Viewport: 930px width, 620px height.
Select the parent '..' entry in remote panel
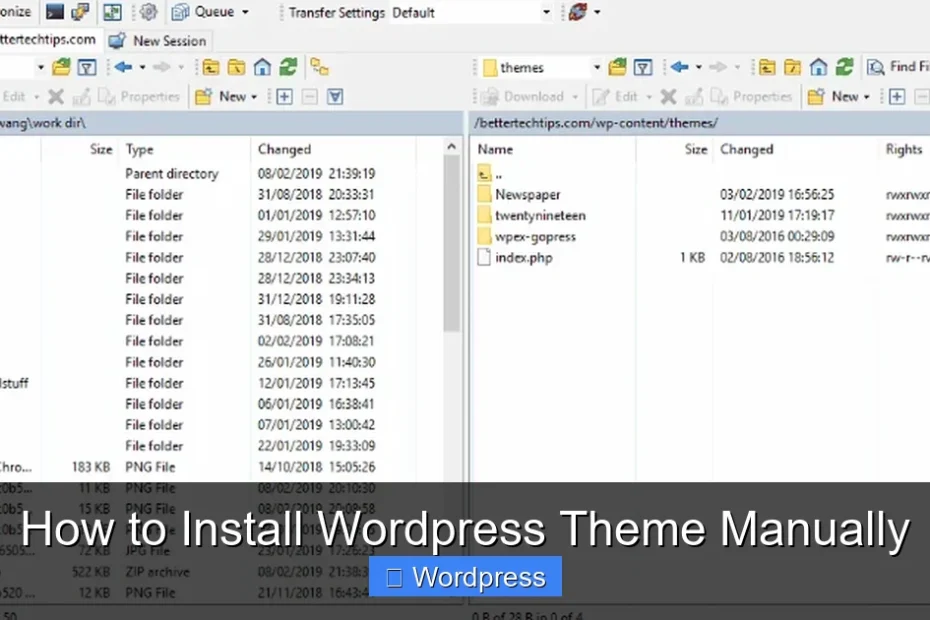click(491, 174)
